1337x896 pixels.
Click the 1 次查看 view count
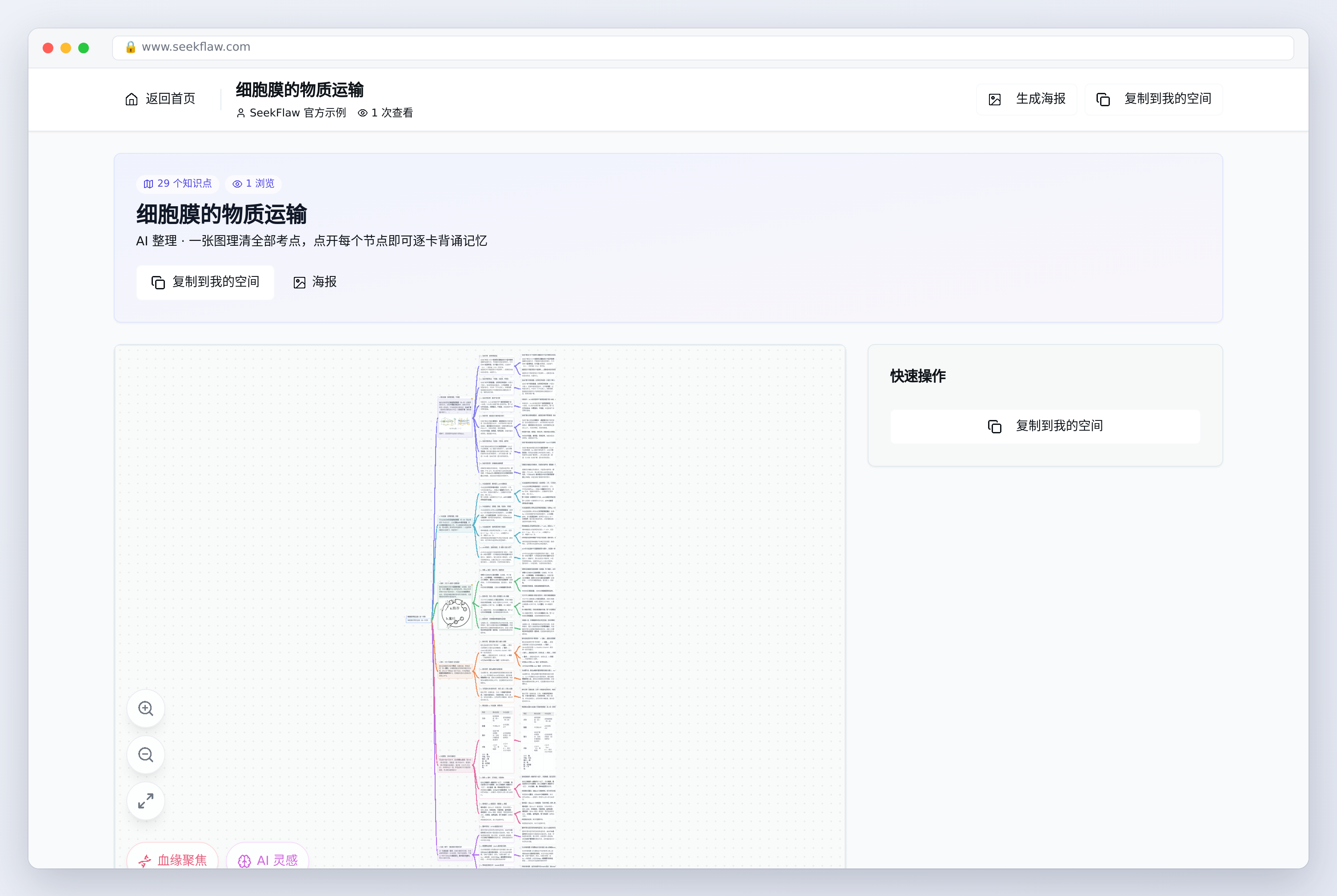coord(385,113)
